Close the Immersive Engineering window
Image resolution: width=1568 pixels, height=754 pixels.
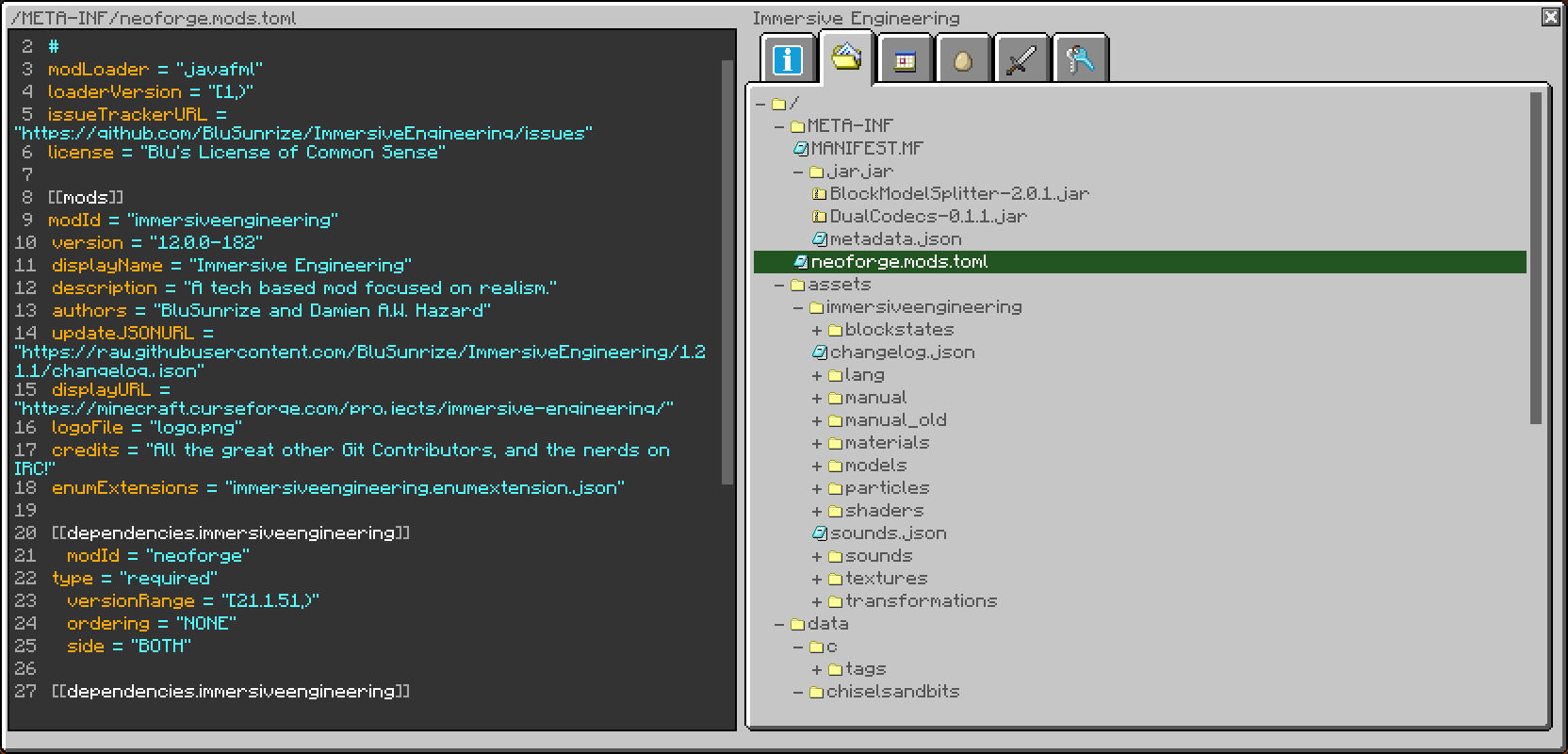tap(1550, 17)
